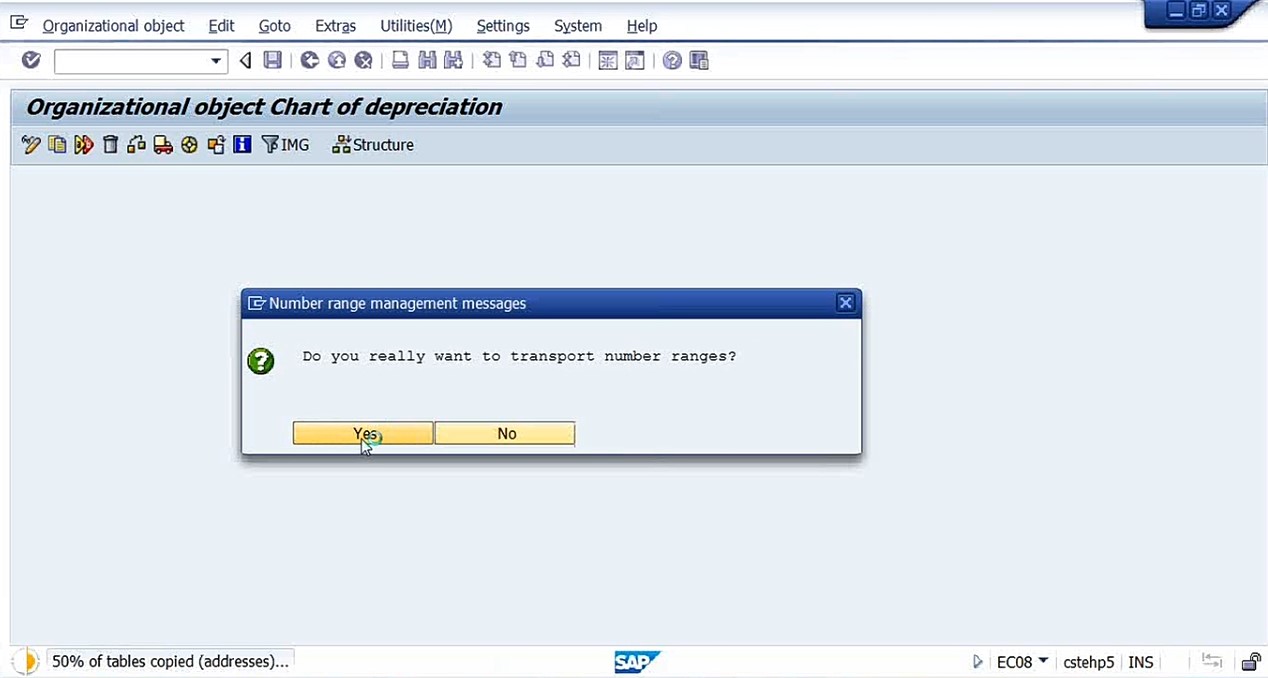Open the Utilities(M) menu
Screen dimensions: 1268x678
pyautogui.click(x=416, y=26)
